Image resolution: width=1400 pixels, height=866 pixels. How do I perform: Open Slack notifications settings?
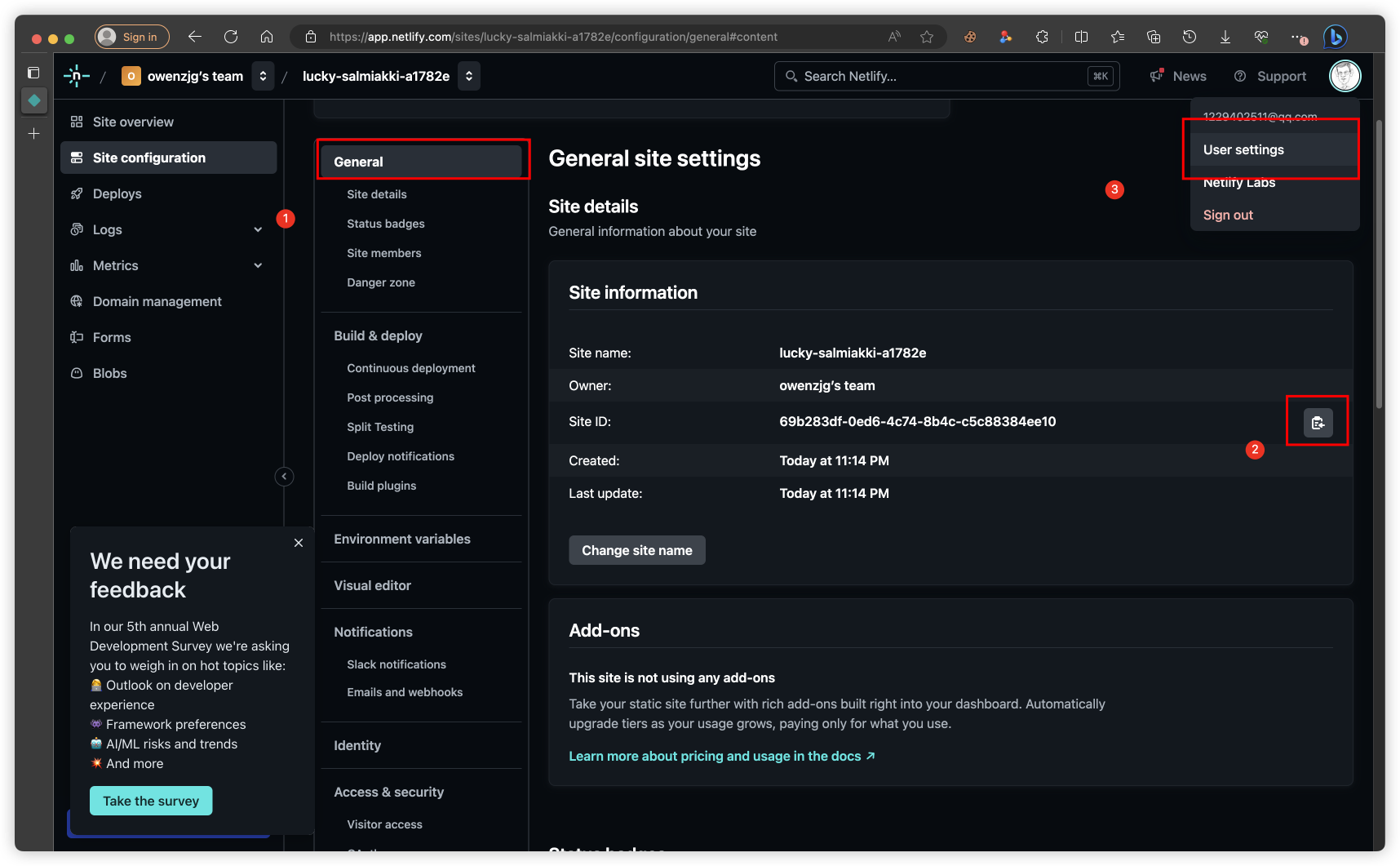[x=397, y=664]
